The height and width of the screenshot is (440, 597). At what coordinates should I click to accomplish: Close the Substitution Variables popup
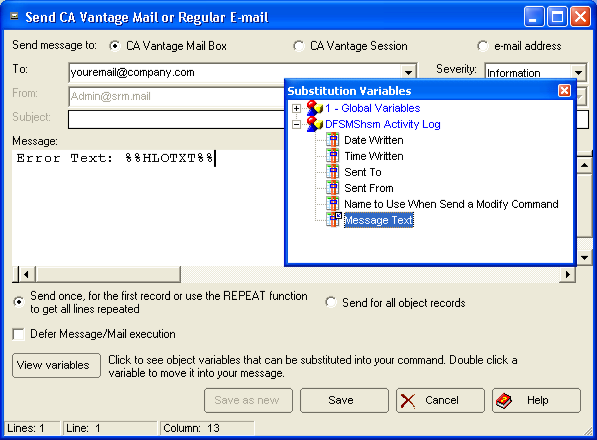(x=564, y=91)
